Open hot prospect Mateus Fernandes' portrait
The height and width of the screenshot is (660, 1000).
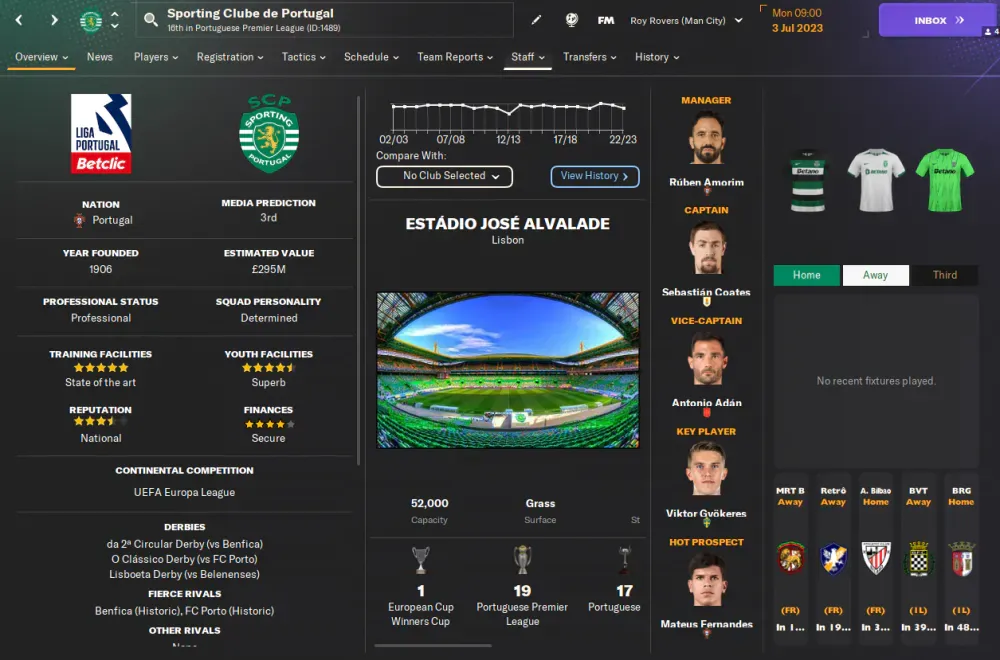[x=707, y=580]
